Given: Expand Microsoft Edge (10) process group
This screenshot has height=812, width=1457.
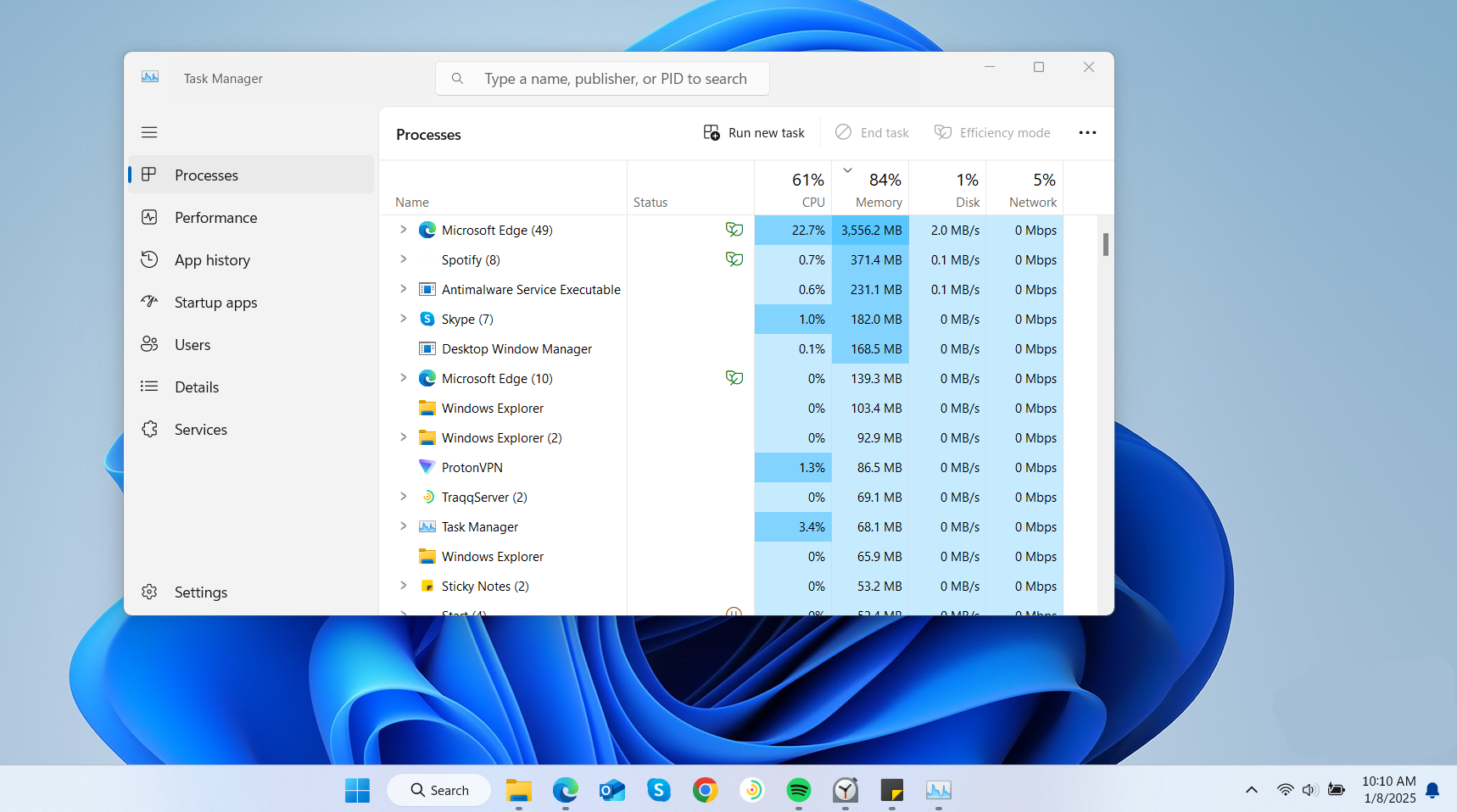Looking at the screenshot, I should [404, 378].
